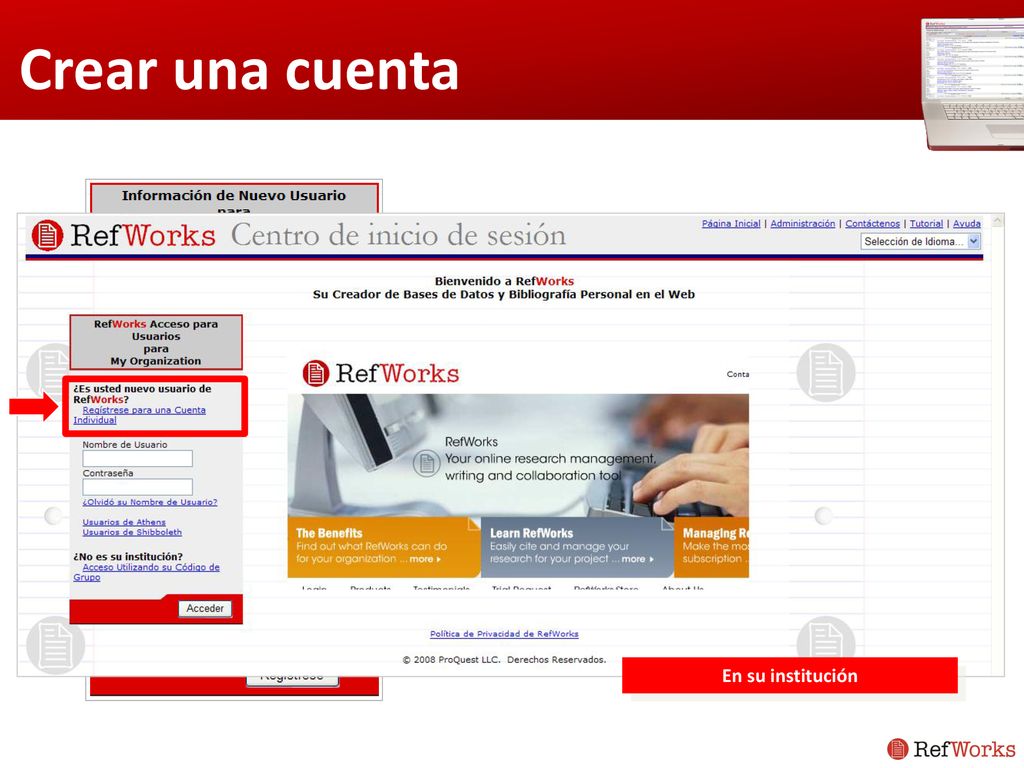Open the Página Inicial link

coord(731,223)
